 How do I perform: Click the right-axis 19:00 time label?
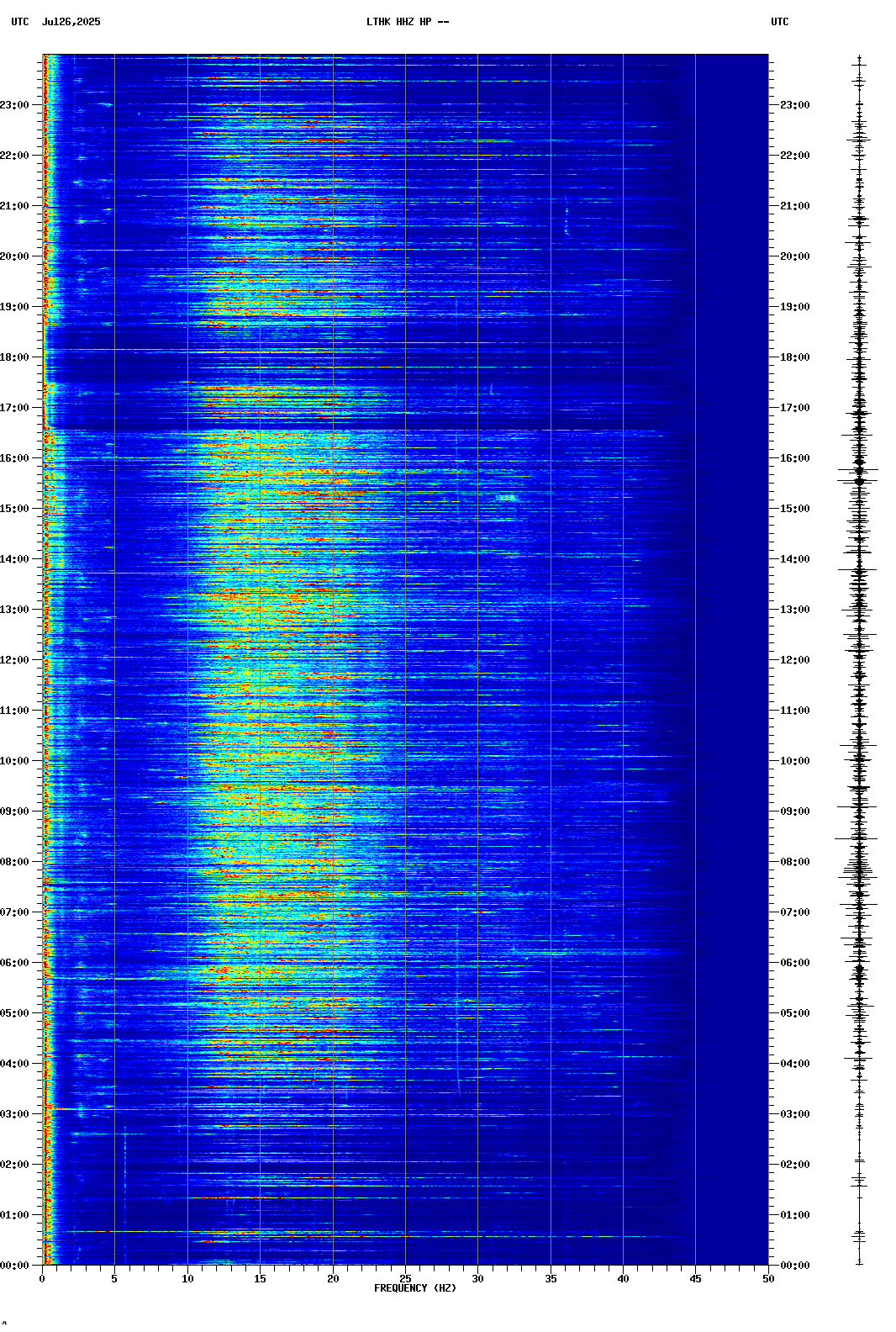pyautogui.click(x=795, y=307)
